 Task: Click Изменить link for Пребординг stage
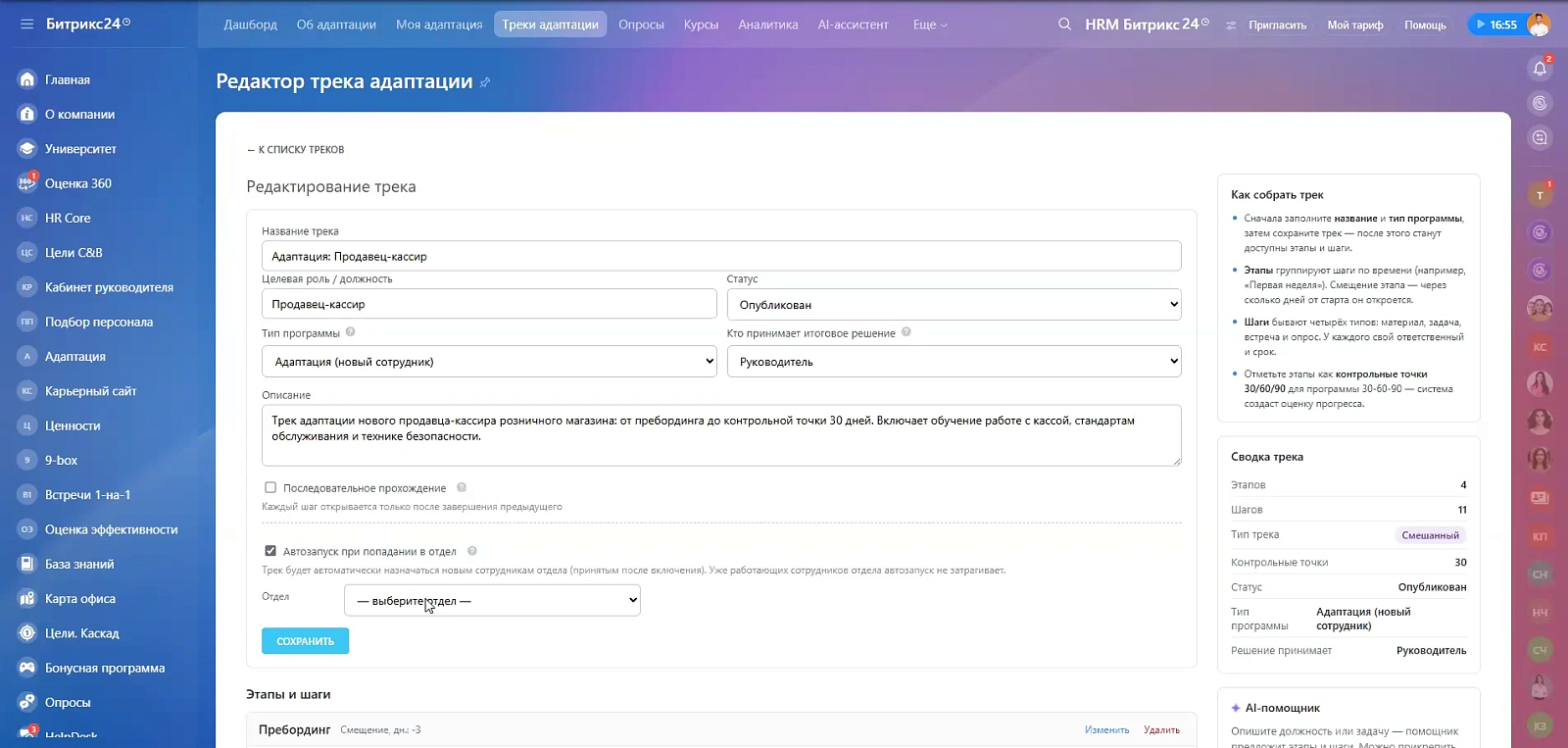pyautogui.click(x=1106, y=730)
